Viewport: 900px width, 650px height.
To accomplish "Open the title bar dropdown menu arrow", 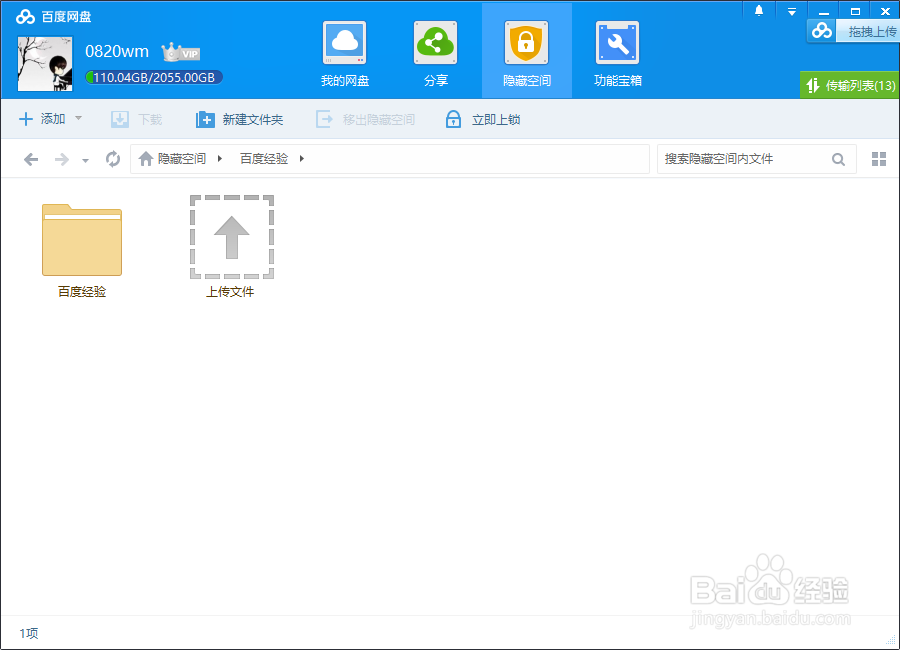I will click(x=792, y=11).
